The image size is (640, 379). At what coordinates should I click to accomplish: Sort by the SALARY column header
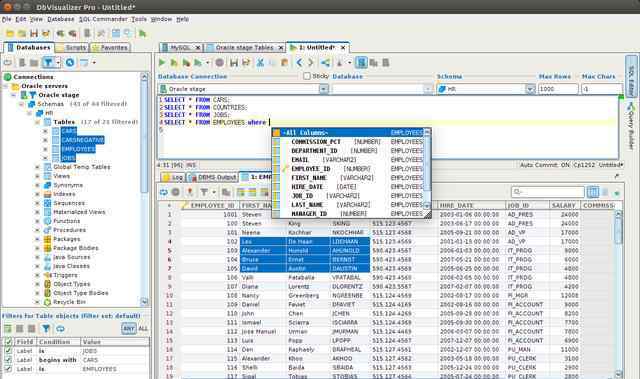pyautogui.click(x=564, y=205)
